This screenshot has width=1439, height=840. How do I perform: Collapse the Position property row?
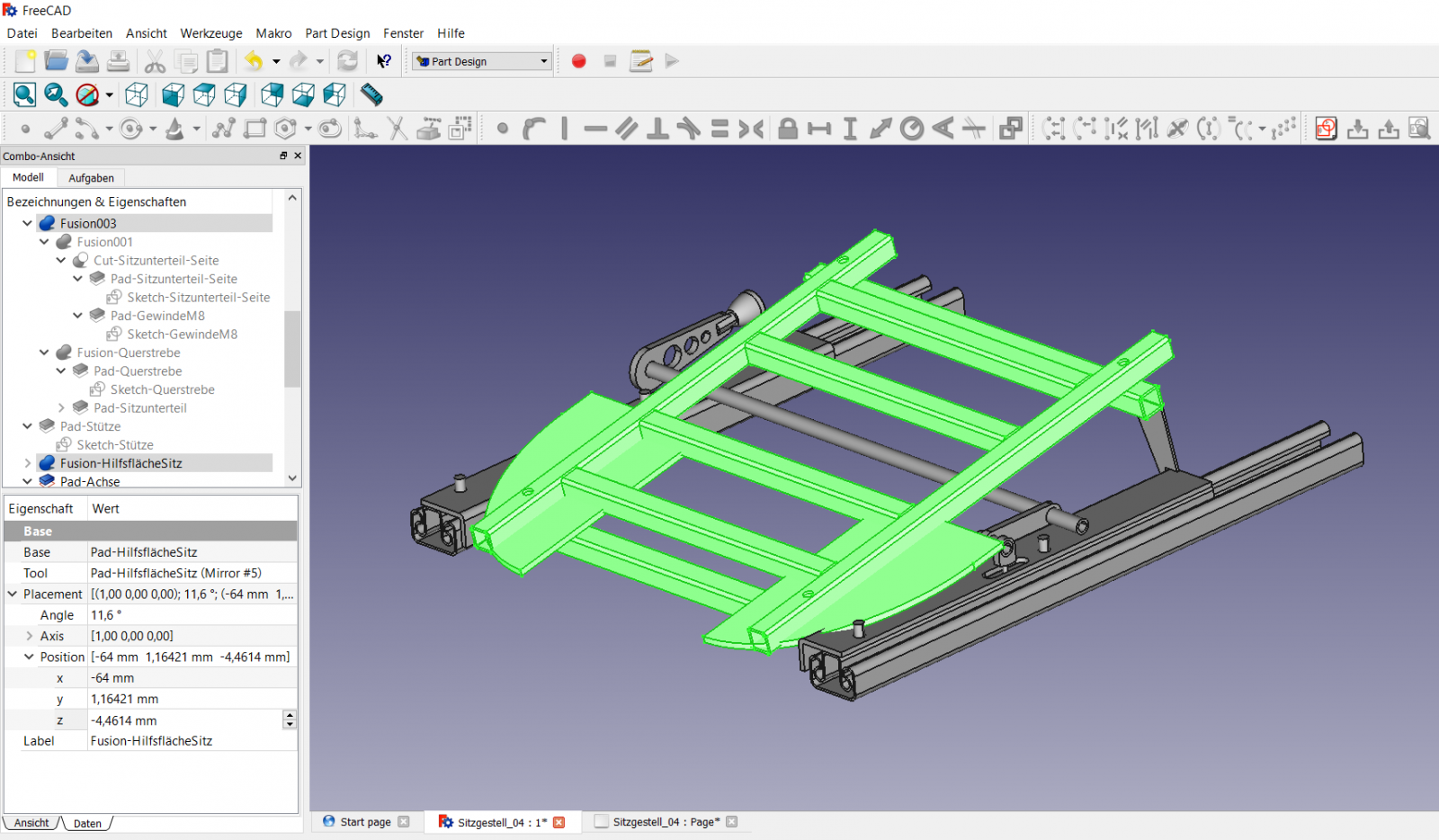click(29, 657)
